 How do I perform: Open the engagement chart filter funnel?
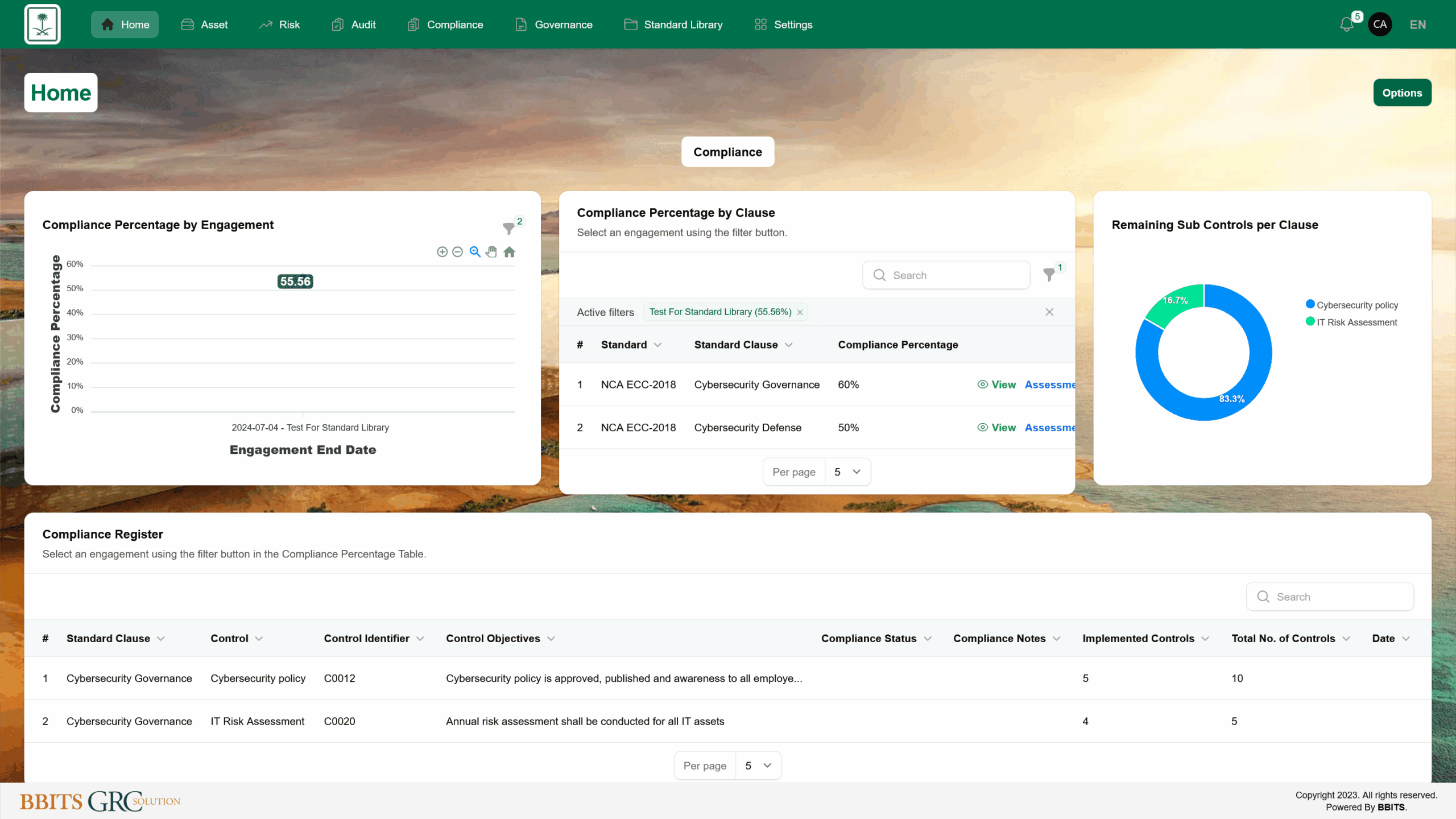pyautogui.click(x=508, y=228)
